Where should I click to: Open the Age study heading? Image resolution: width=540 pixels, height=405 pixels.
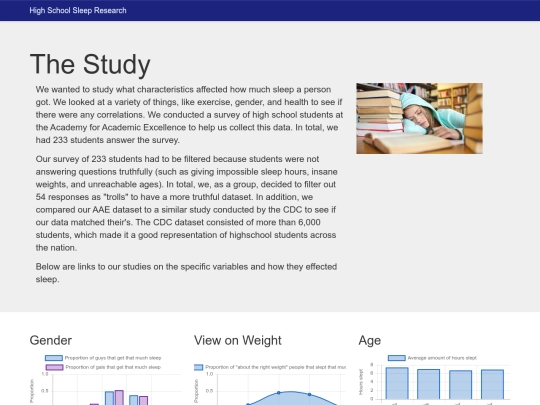pyautogui.click(x=370, y=340)
